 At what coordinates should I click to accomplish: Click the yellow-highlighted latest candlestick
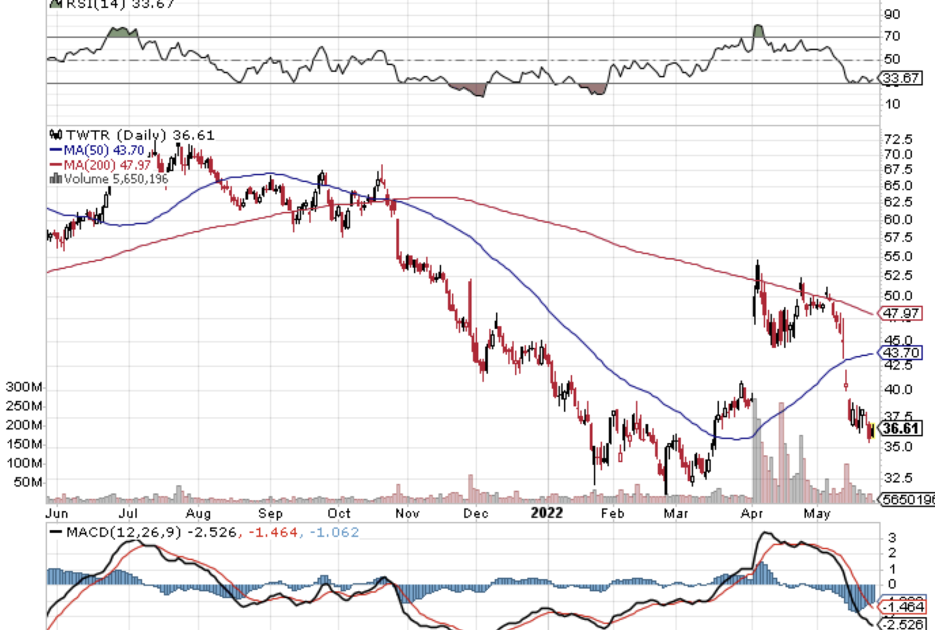pyautogui.click(x=872, y=431)
